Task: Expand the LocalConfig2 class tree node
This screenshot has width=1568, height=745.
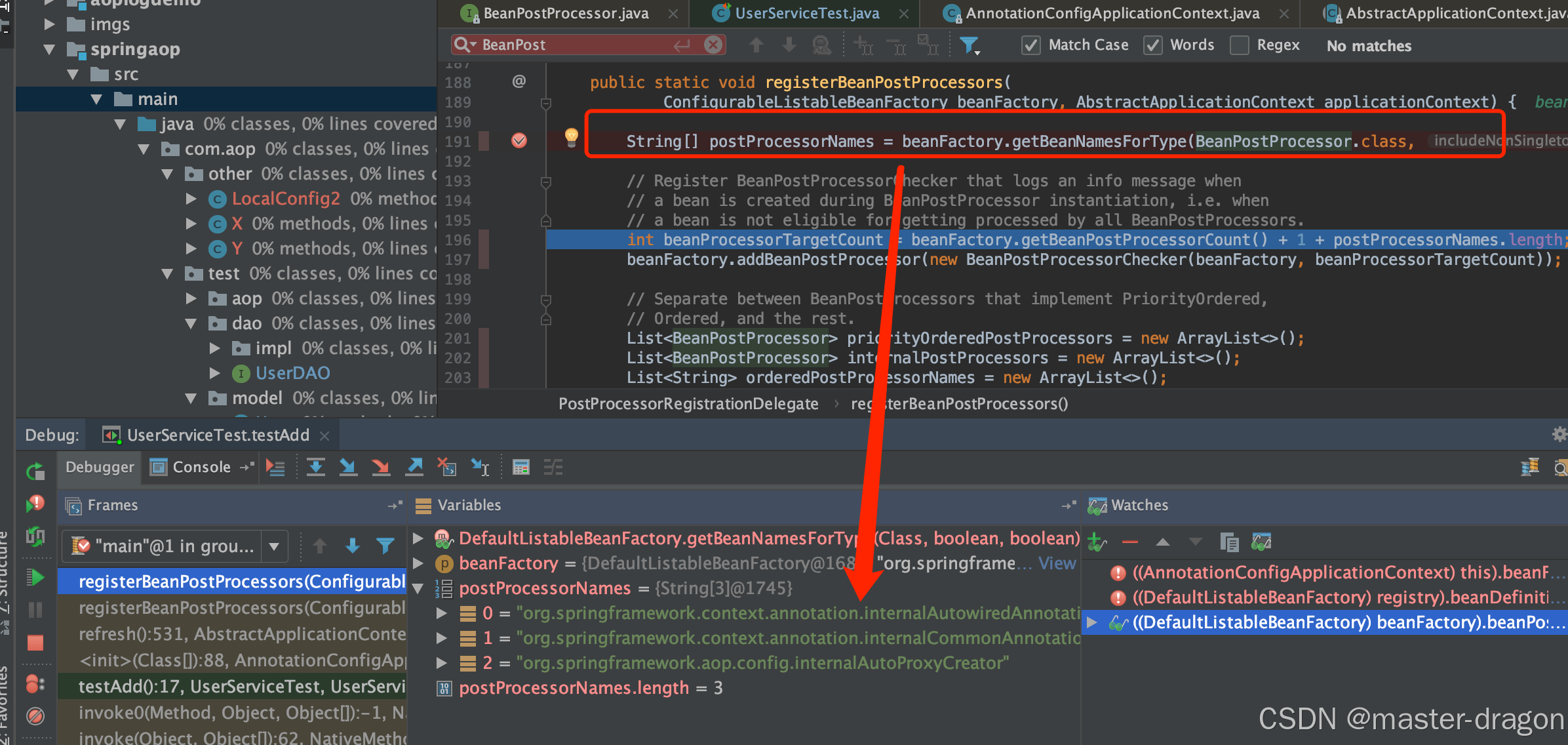Action: click(191, 199)
